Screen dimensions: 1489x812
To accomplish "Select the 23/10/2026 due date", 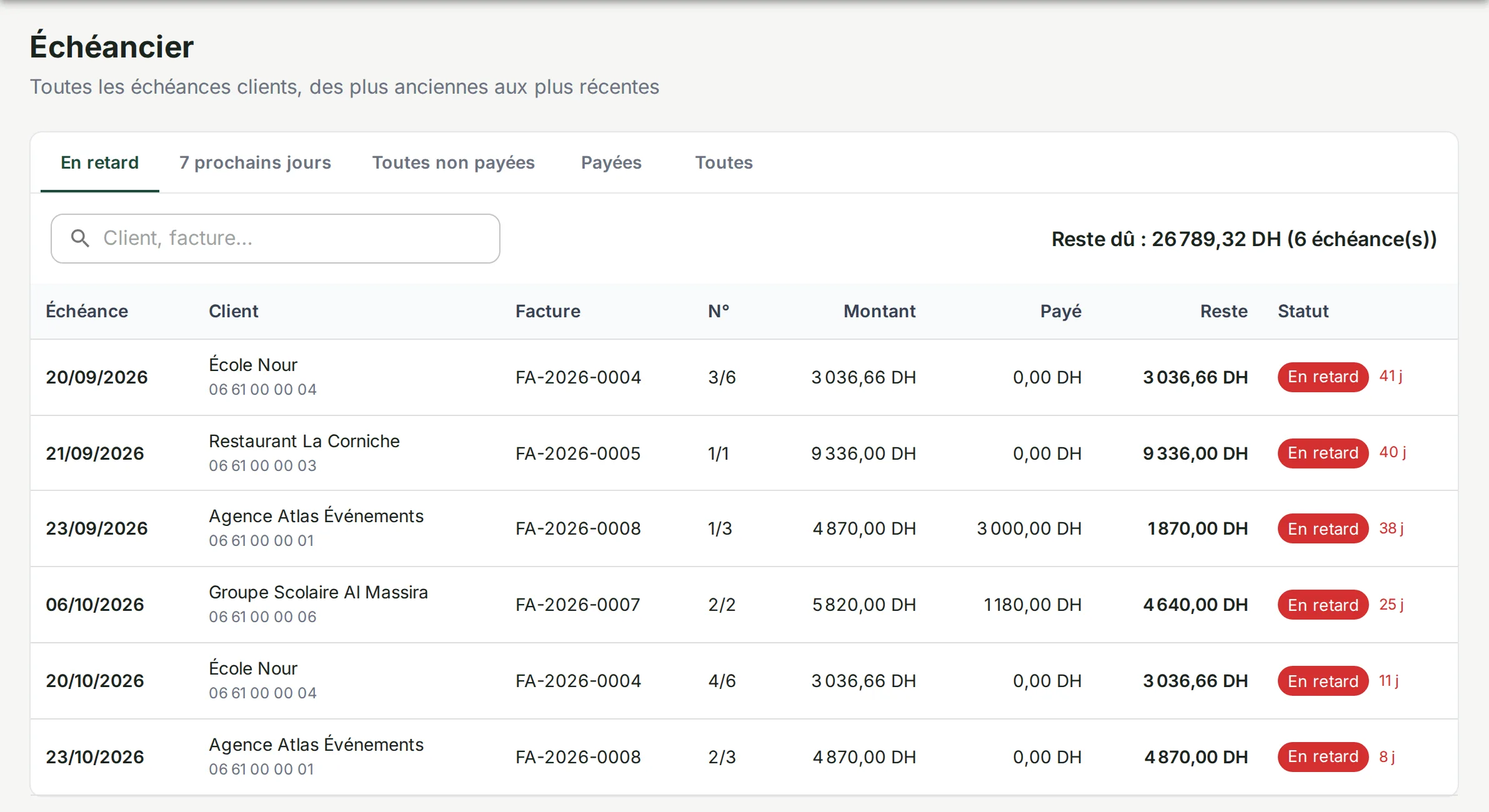I will (x=95, y=757).
